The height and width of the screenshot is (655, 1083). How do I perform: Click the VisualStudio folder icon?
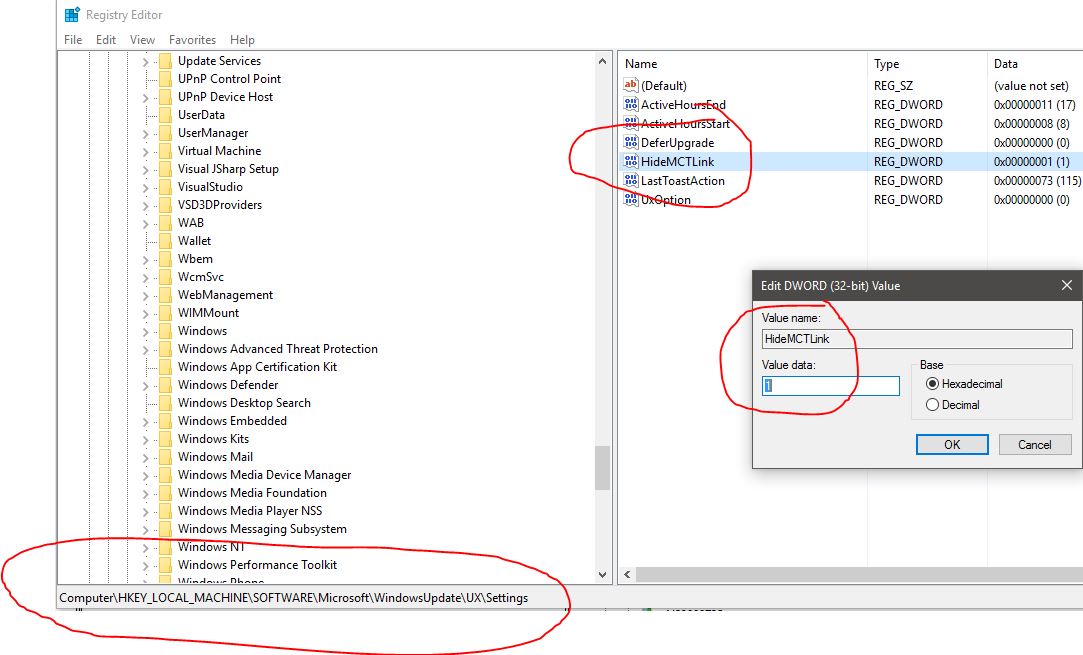click(165, 187)
